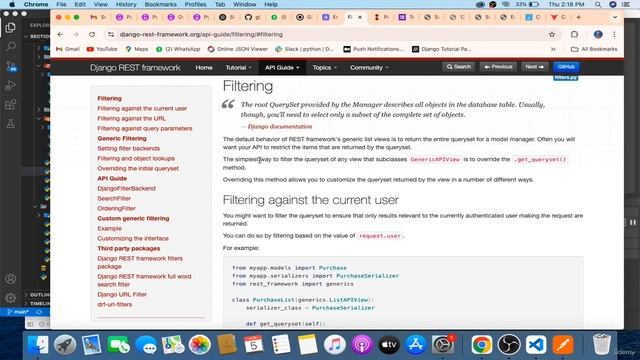Screen dimensions: 640x360
Task: Go to Previous page button
Action: coord(498,67)
